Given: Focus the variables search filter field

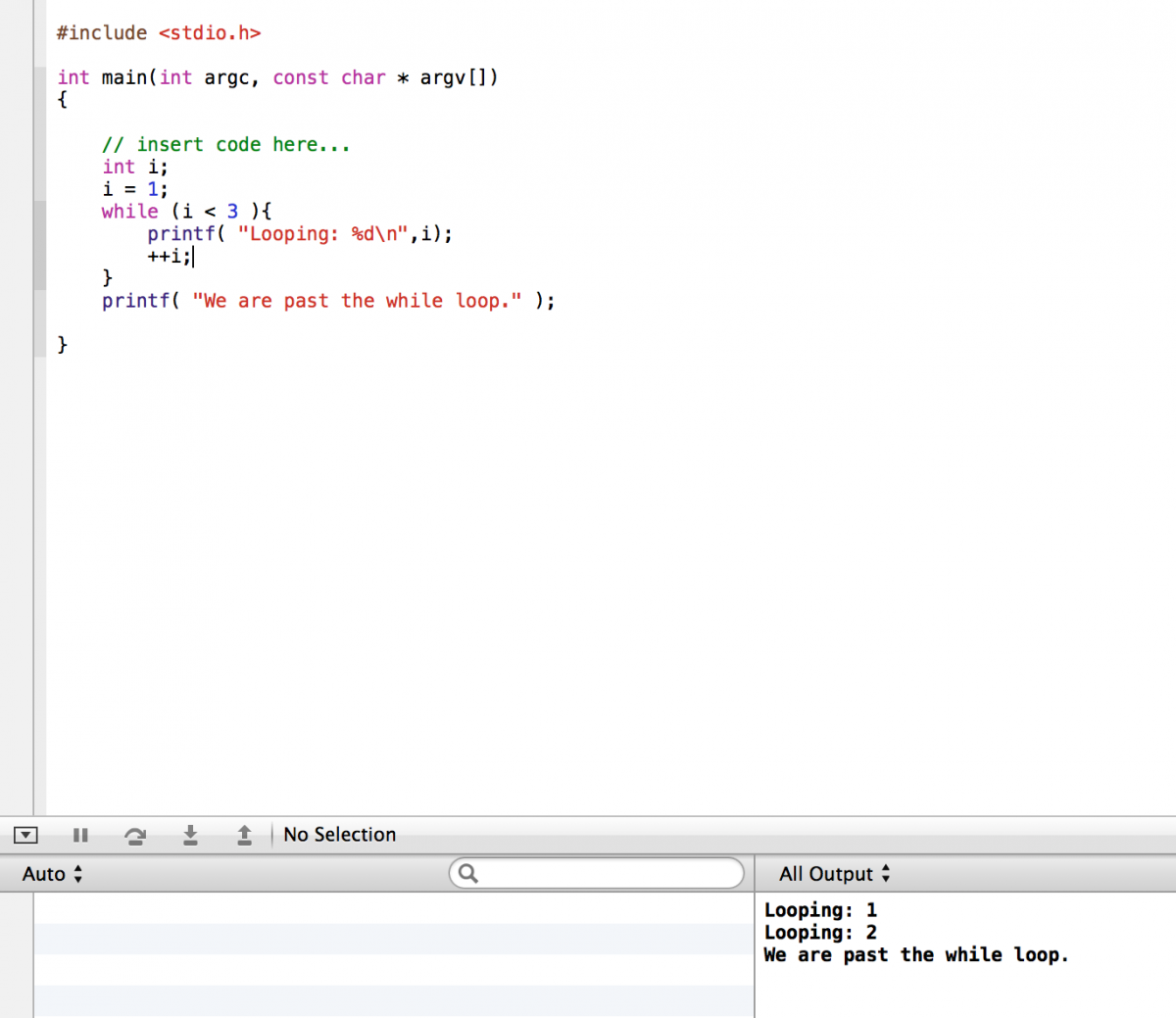Looking at the screenshot, I should point(608,873).
